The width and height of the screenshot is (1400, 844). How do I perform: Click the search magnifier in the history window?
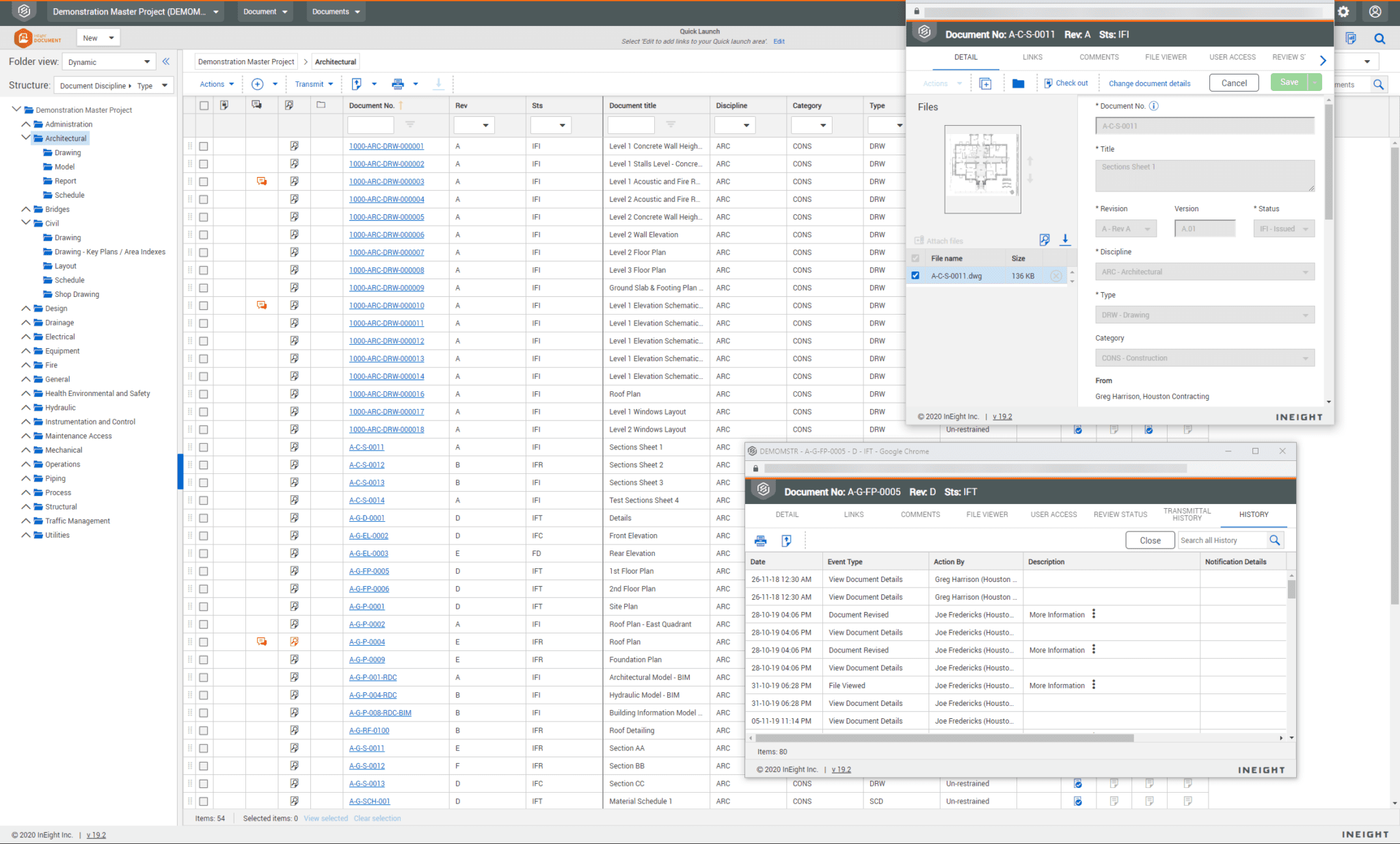tap(1274, 540)
